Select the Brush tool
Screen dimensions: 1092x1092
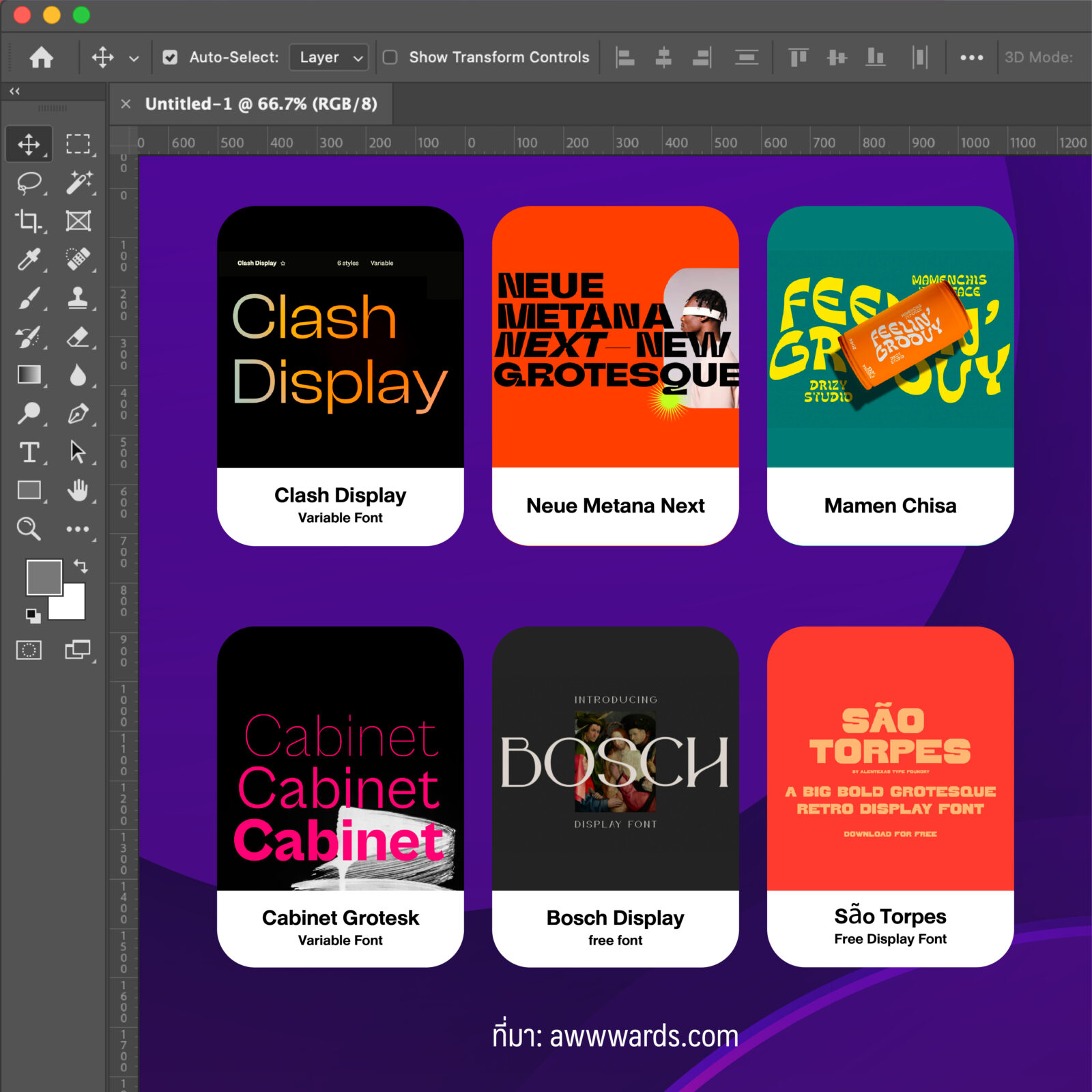click(x=29, y=298)
